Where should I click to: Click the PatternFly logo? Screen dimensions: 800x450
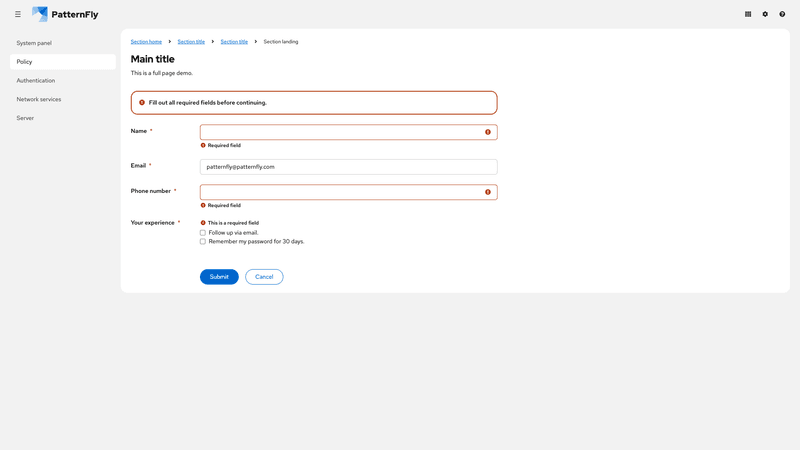tap(65, 14)
